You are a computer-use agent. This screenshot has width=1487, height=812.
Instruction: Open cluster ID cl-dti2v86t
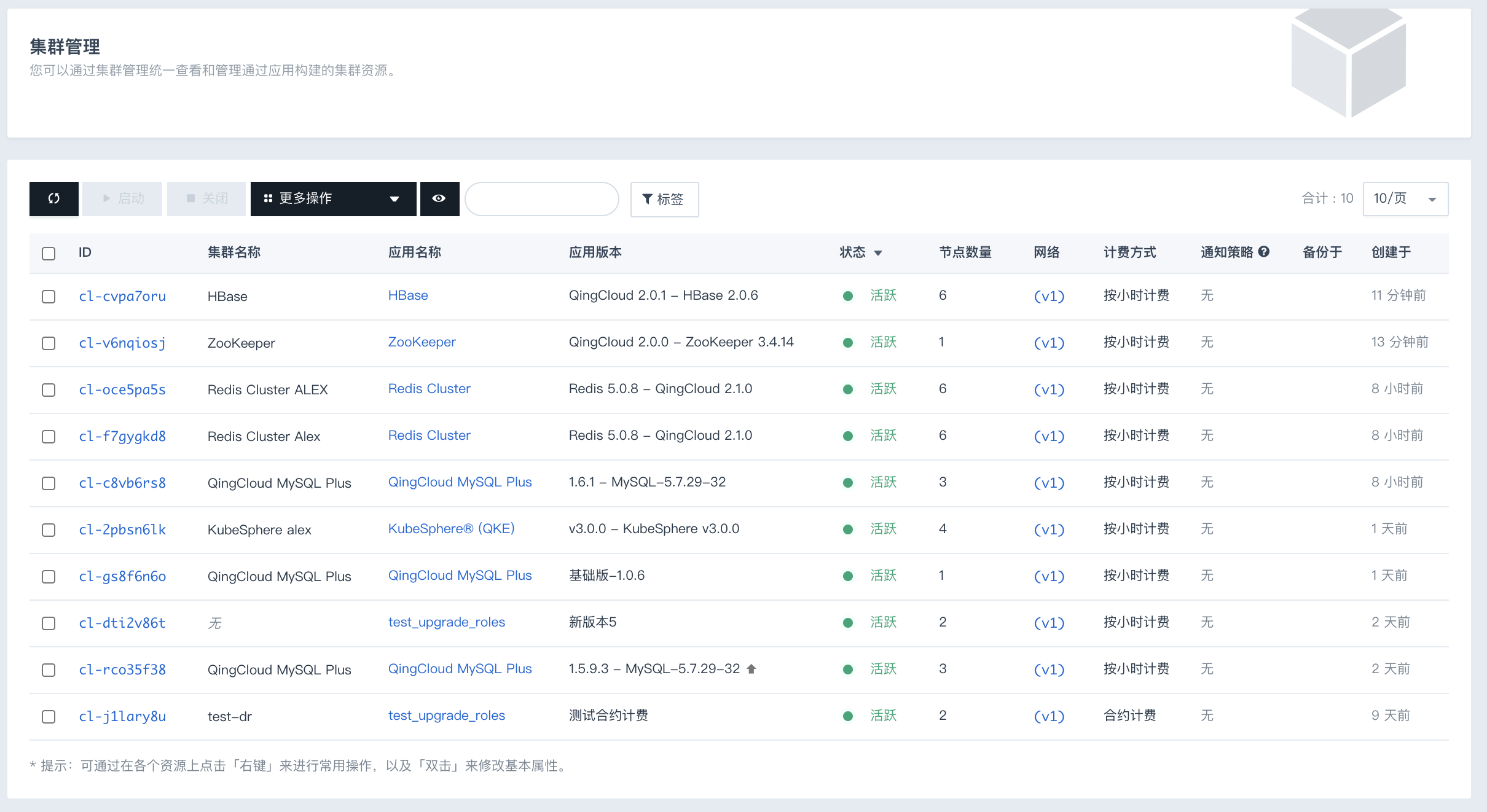pos(122,623)
